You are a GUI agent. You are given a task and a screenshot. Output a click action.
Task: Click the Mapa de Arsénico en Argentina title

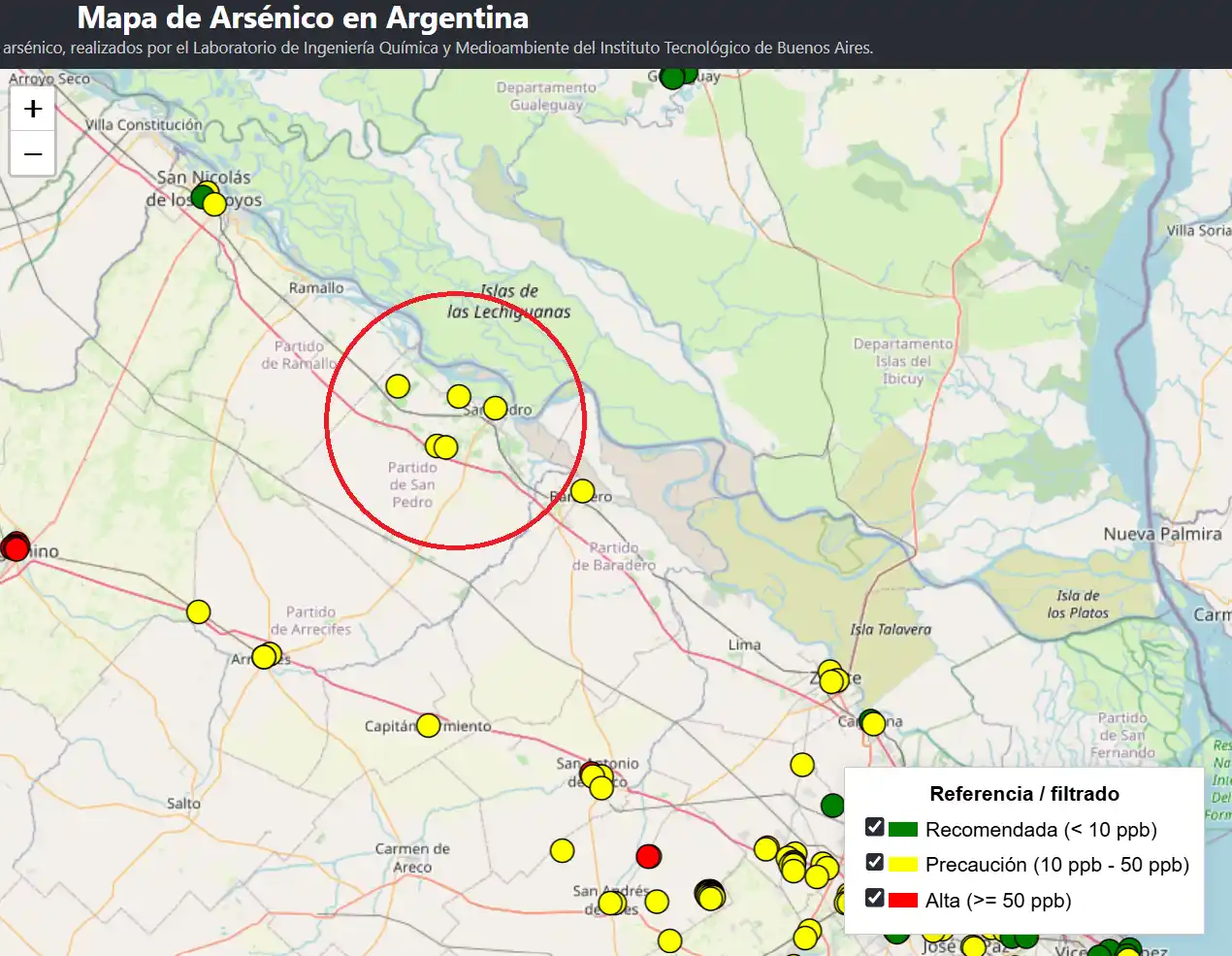pos(301,17)
